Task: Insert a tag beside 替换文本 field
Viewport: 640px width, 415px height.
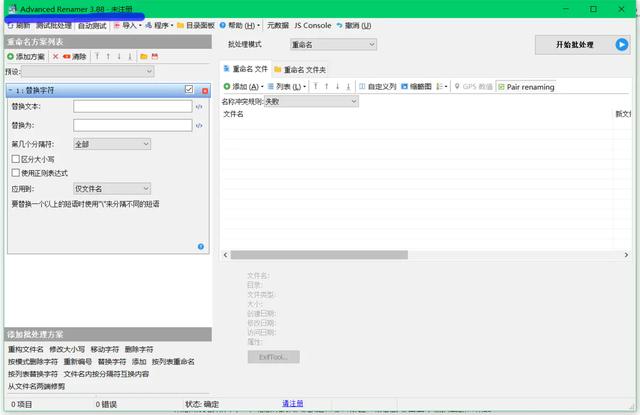Action: (x=199, y=107)
